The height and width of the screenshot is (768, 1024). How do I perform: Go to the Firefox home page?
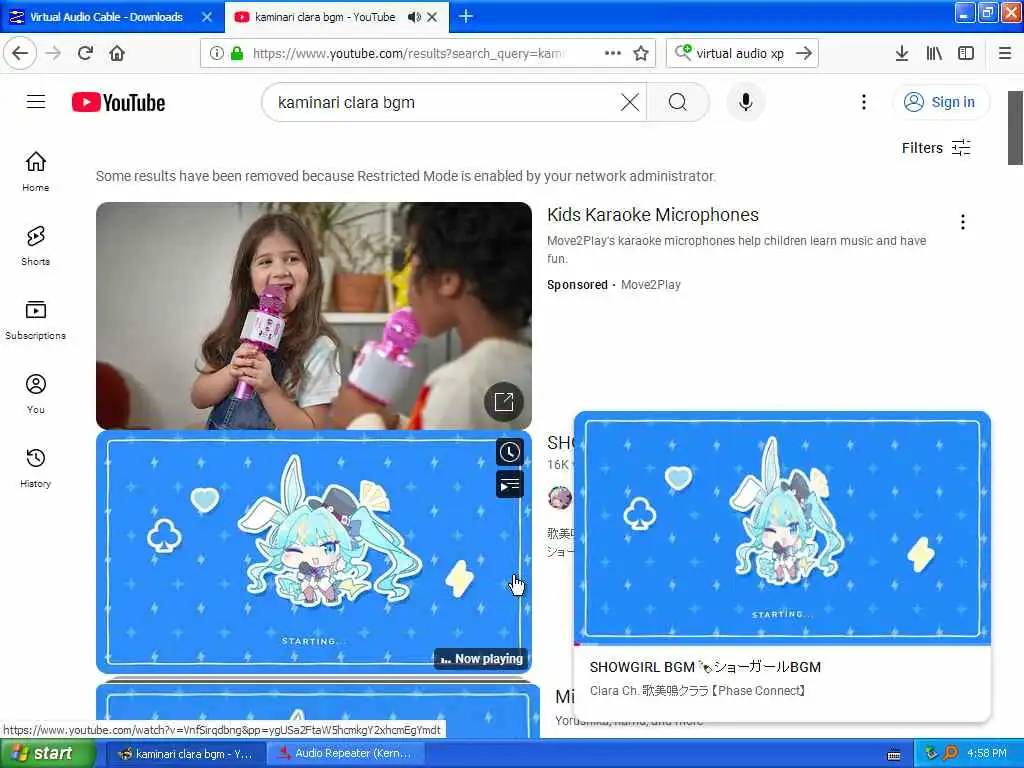(117, 53)
